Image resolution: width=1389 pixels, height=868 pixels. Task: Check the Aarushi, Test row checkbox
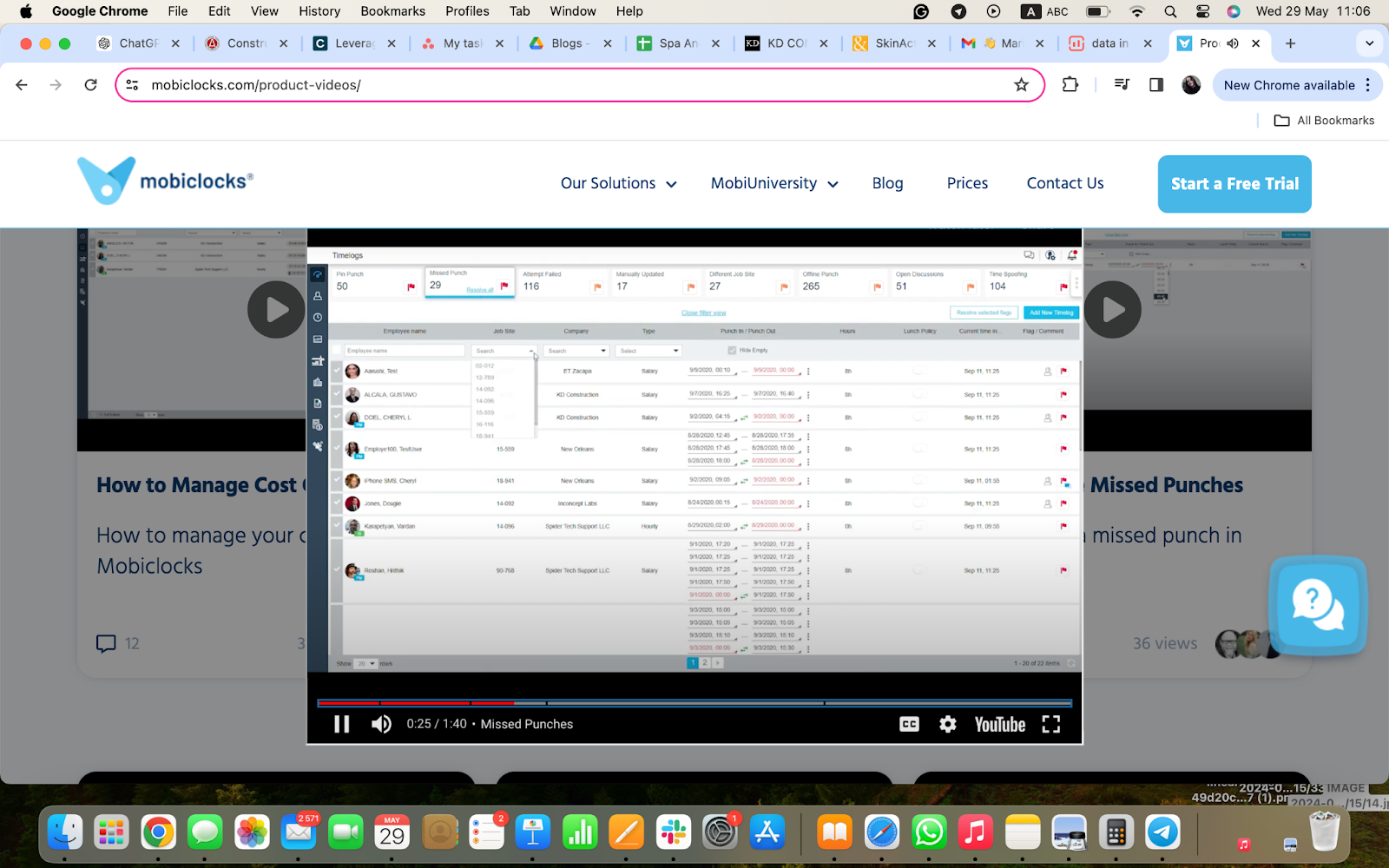tap(337, 371)
